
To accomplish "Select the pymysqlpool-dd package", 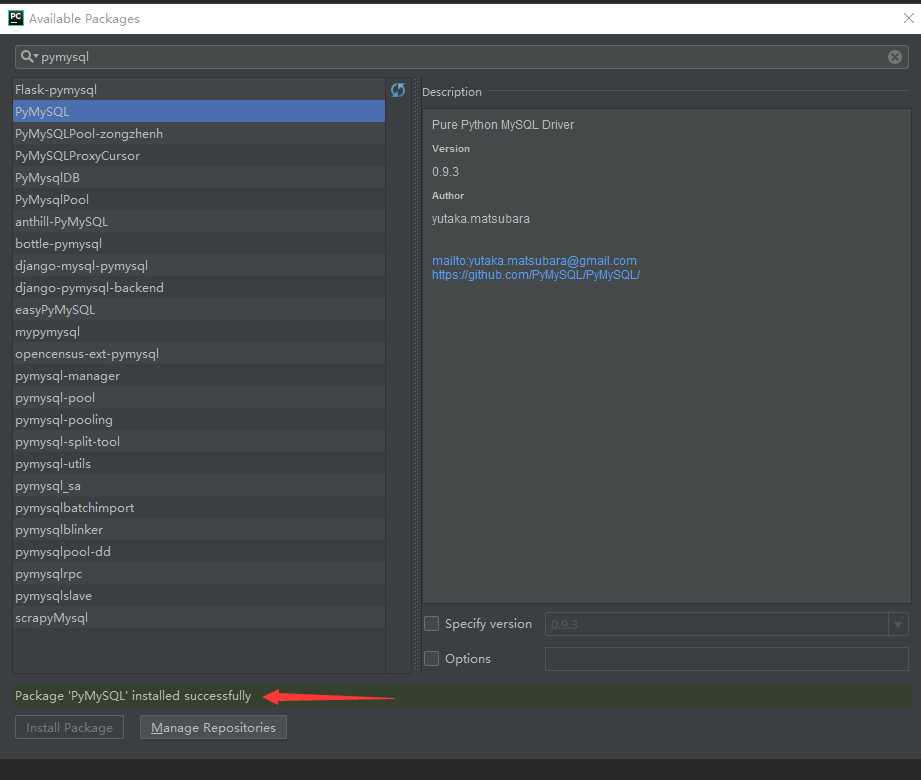I will point(199,552).
